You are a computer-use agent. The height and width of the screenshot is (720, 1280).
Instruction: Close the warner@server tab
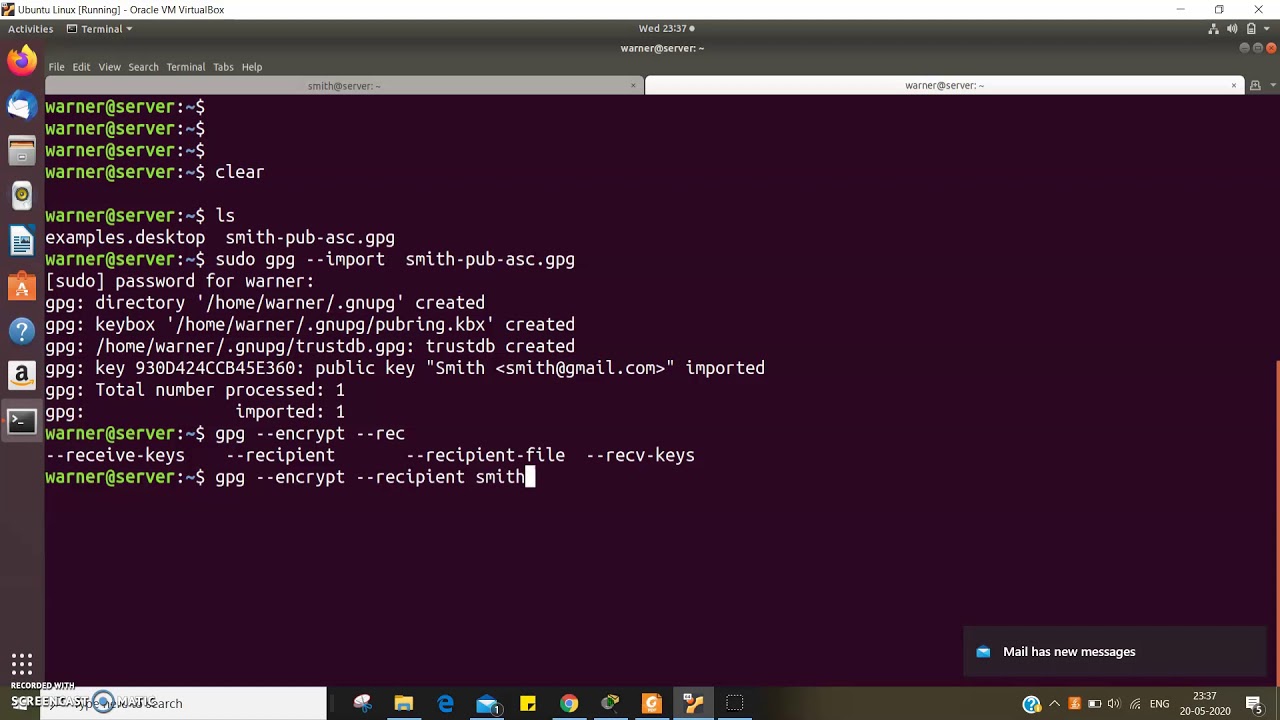tap(1234, 86)
